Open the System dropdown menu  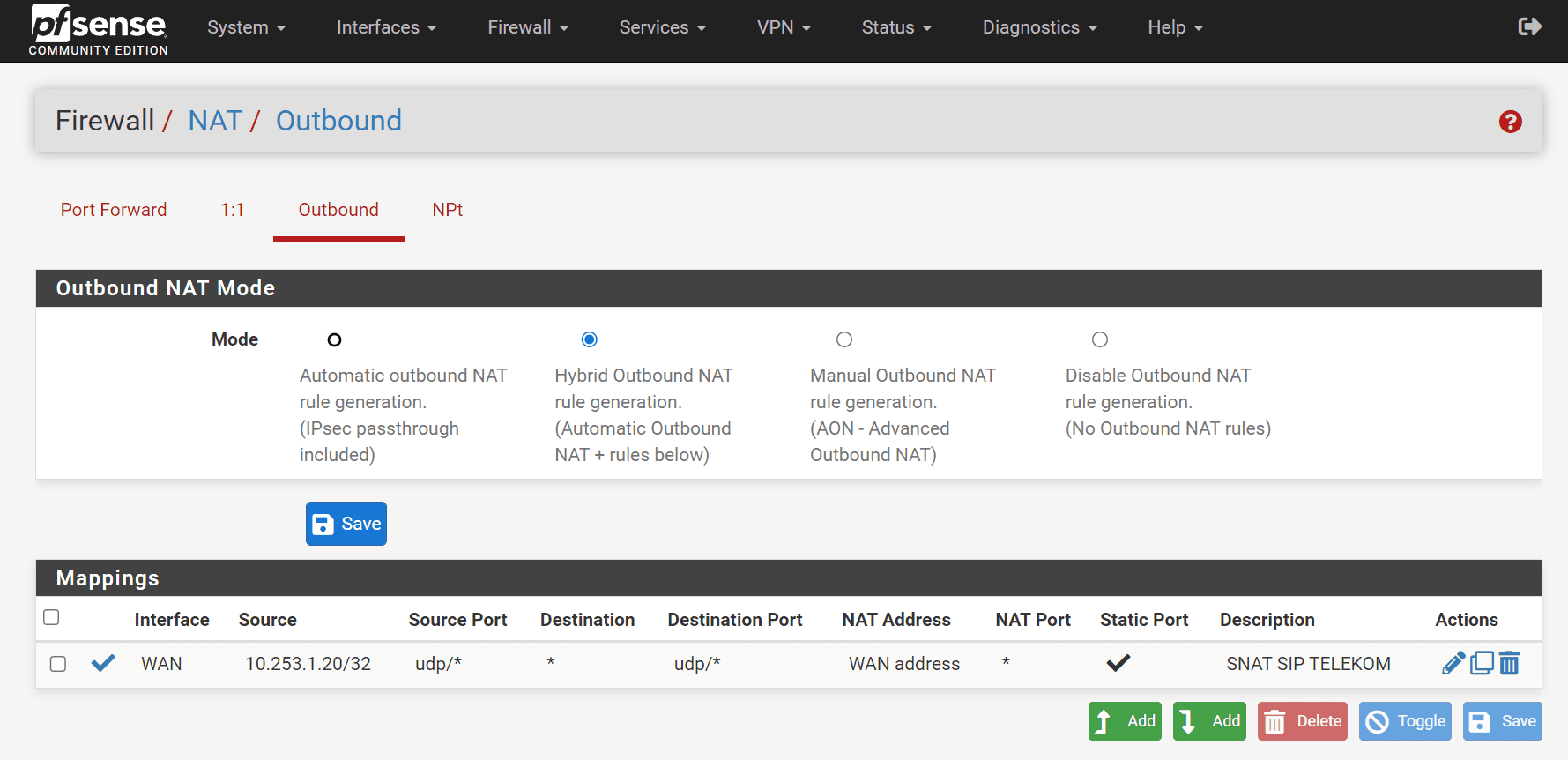(247, 27)
